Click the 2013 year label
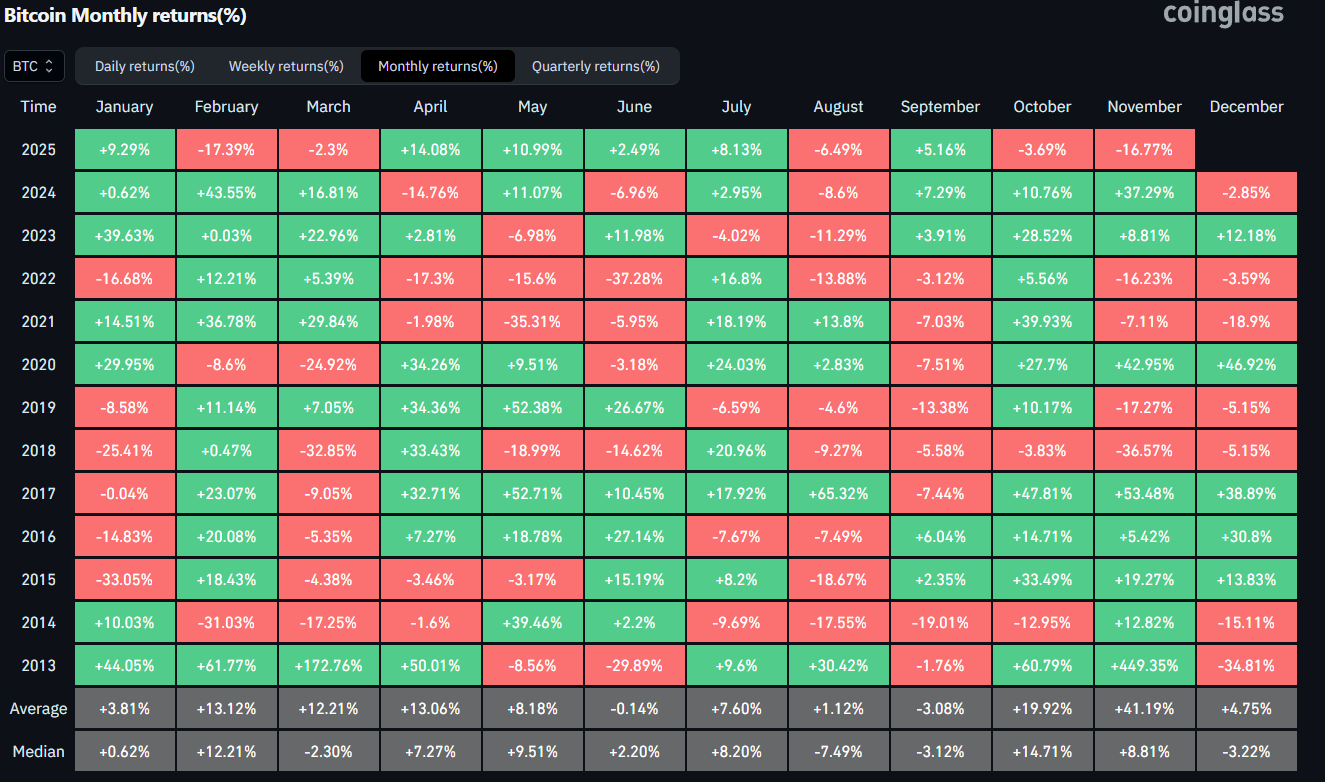The width and height of the screenshot is (1325, 782). pos(38,665)
